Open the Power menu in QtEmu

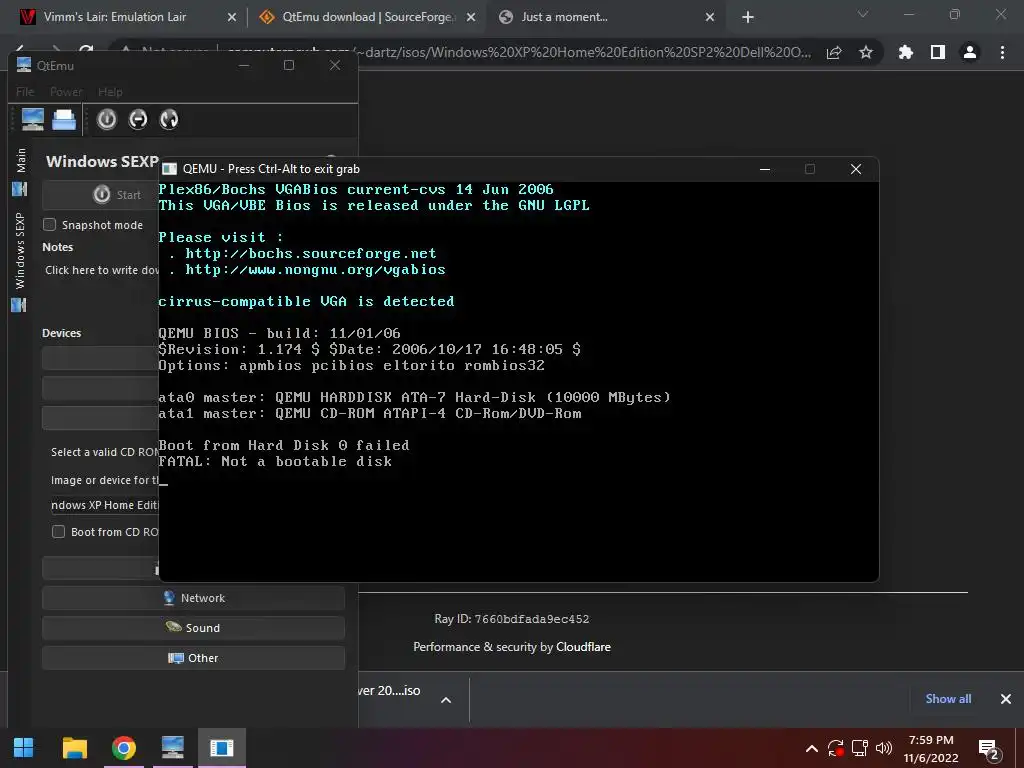(66, 92)
